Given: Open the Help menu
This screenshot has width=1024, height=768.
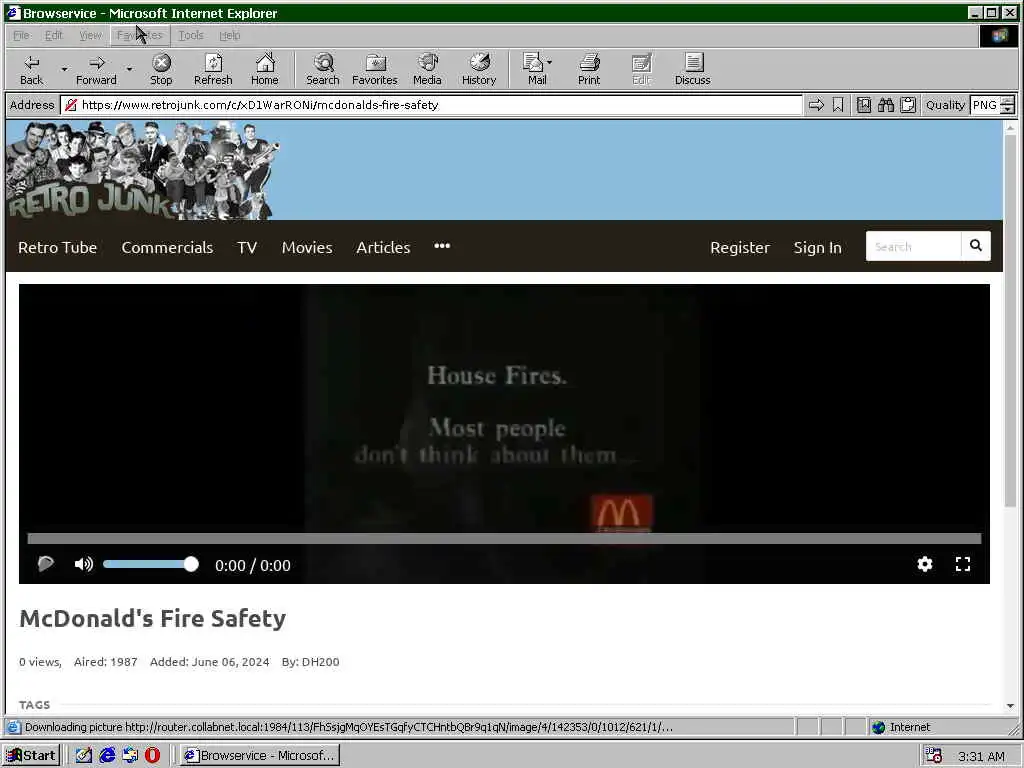Looking at the screenshot, I should click(x=229, y=35).
